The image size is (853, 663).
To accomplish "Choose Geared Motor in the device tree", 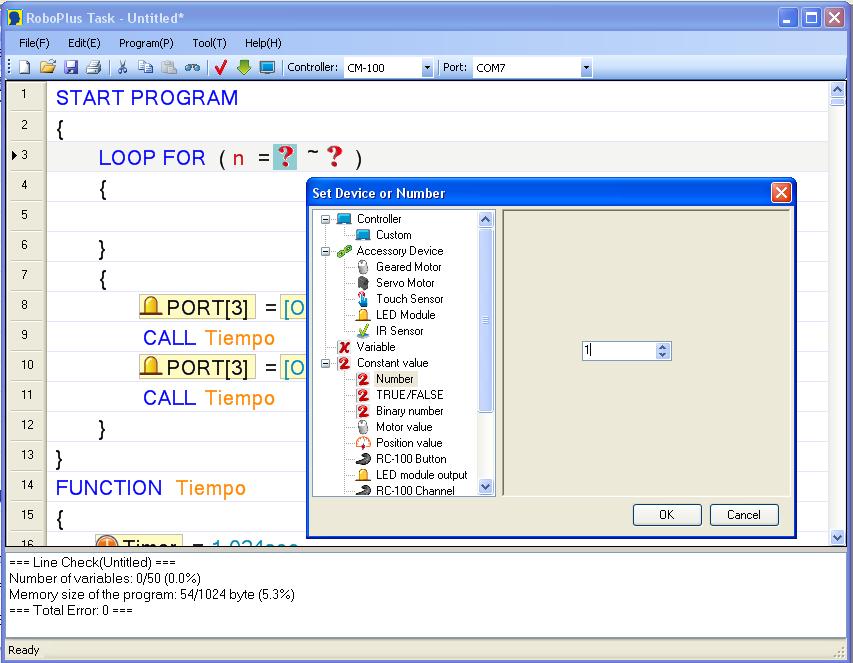I will point(409,267).
